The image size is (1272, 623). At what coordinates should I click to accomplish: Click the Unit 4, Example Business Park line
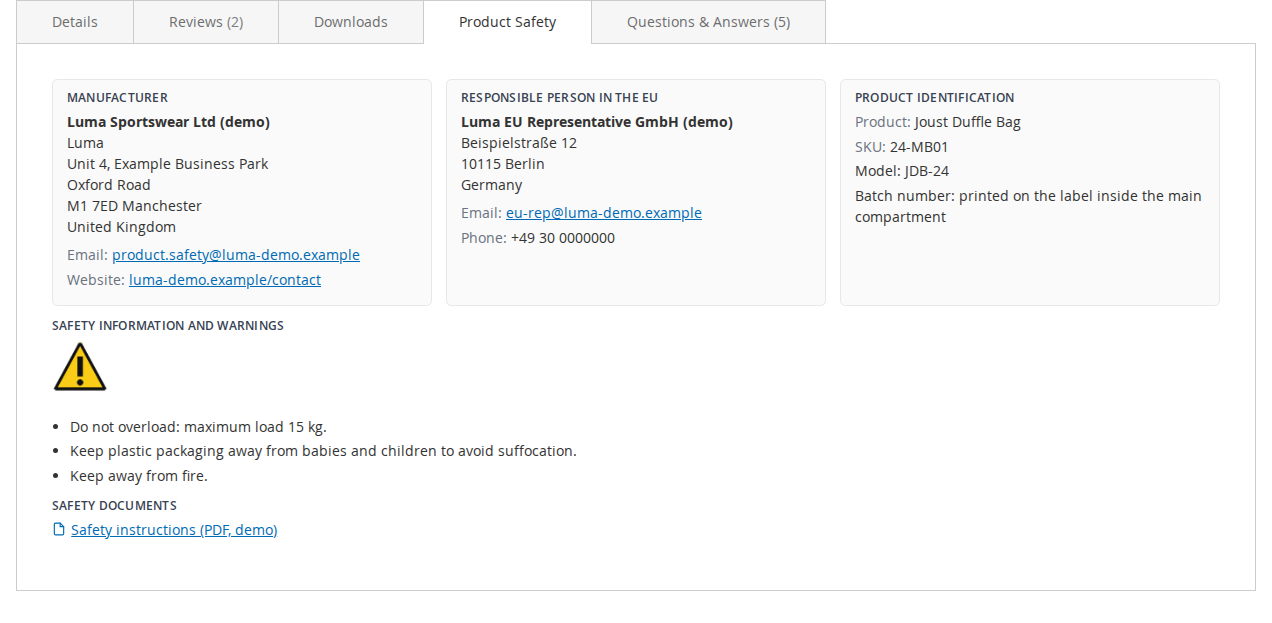[168, 164]
